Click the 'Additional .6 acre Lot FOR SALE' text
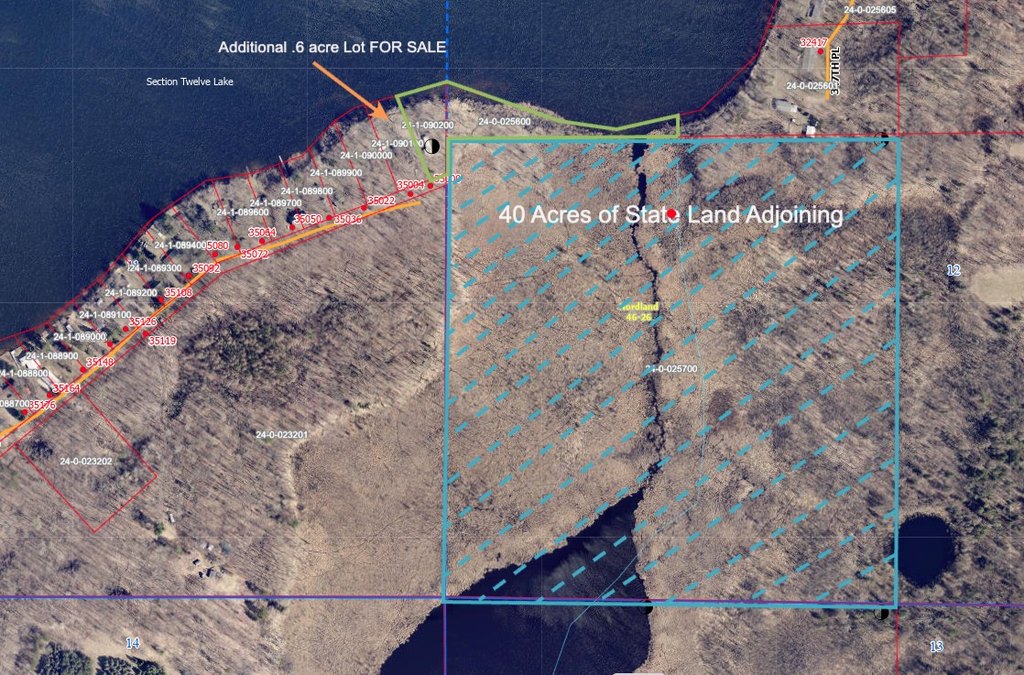Screen dimensions: 1024x675 pyautogui.click(x=332, y=47)
